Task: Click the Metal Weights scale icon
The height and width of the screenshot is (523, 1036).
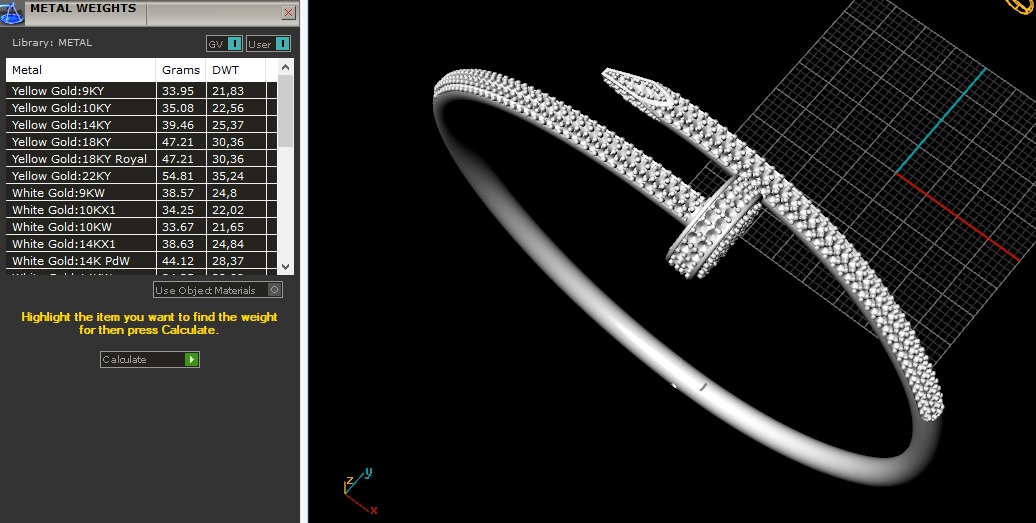Action: pos(11,13)
